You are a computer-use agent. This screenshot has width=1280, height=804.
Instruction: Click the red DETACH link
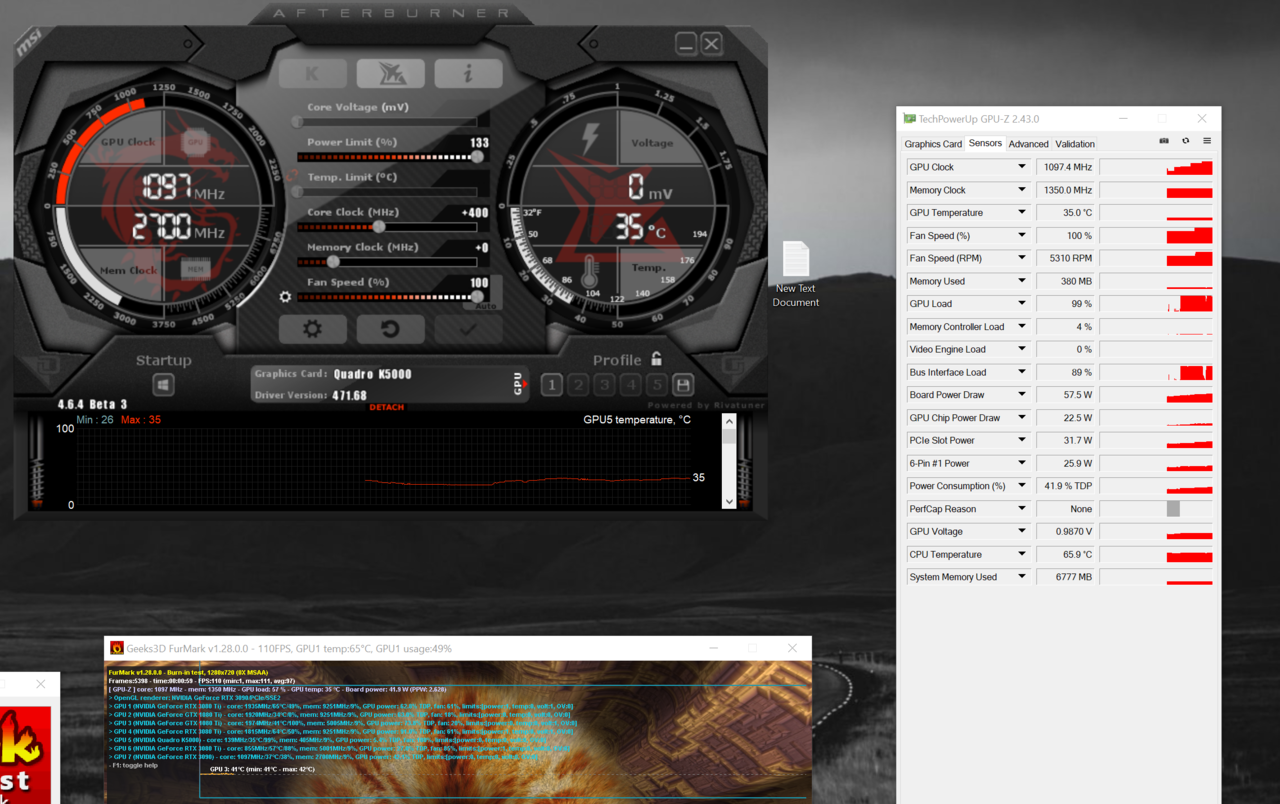coord(387,407)
